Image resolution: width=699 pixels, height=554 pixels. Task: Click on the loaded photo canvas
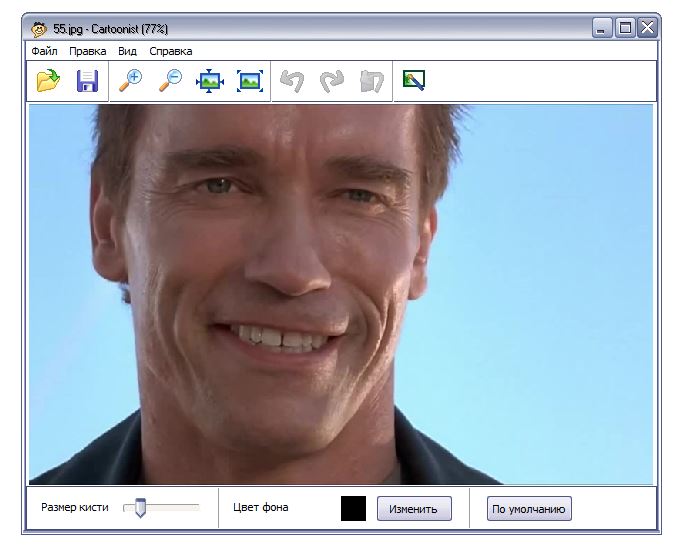pos(341,295)
